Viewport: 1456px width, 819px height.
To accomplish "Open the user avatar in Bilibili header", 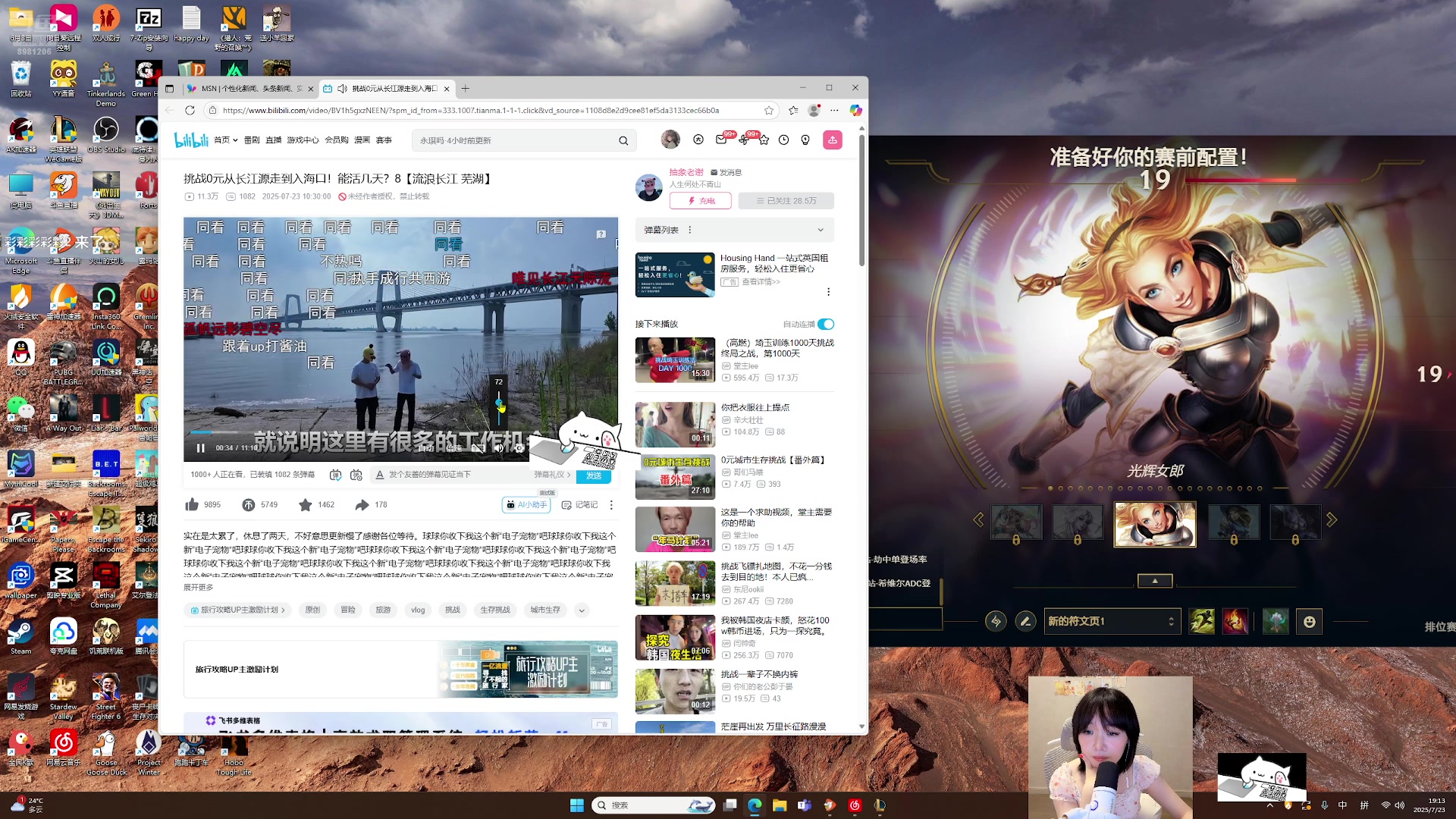I will click(670, 140).
